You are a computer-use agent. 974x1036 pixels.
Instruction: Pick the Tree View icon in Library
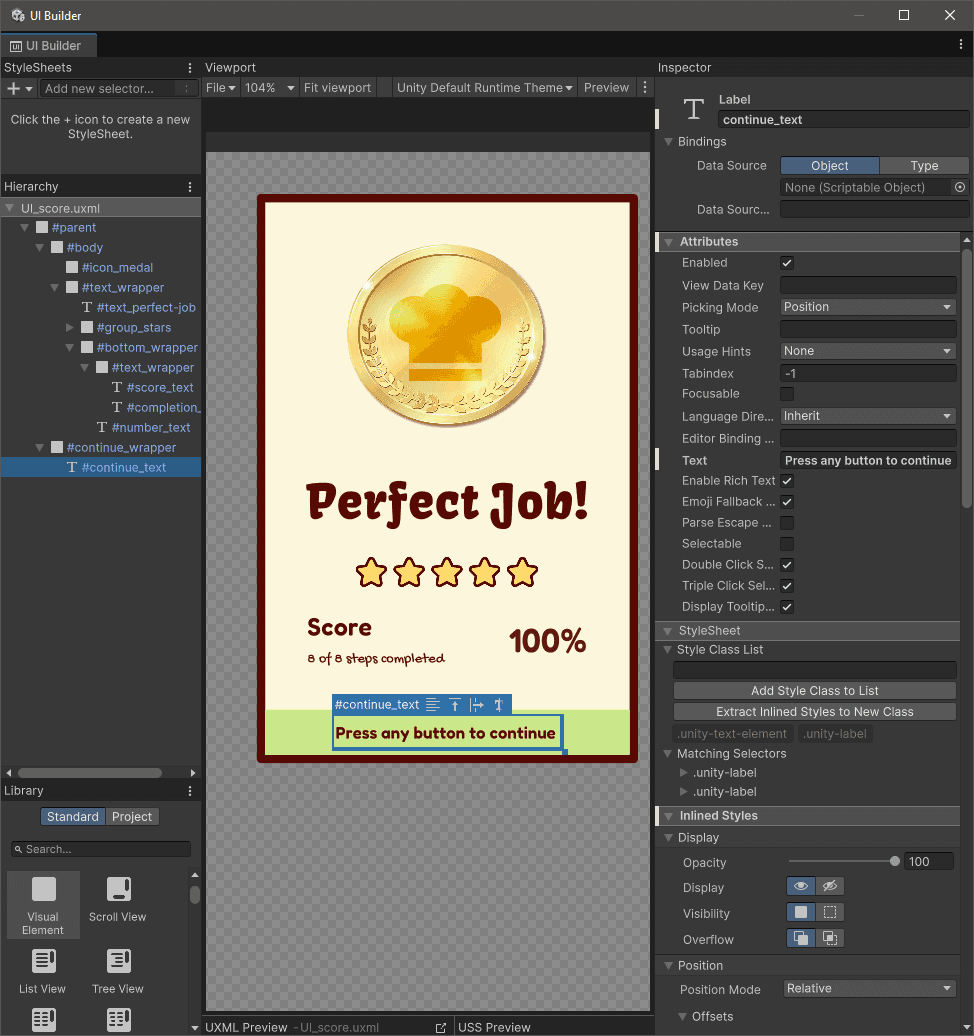click(118, 962)
